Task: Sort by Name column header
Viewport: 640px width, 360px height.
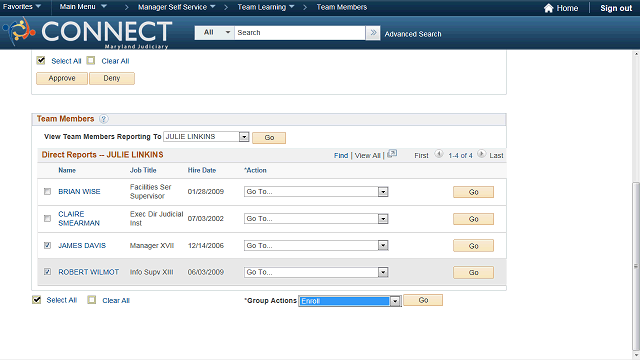Action: (67, 170)
